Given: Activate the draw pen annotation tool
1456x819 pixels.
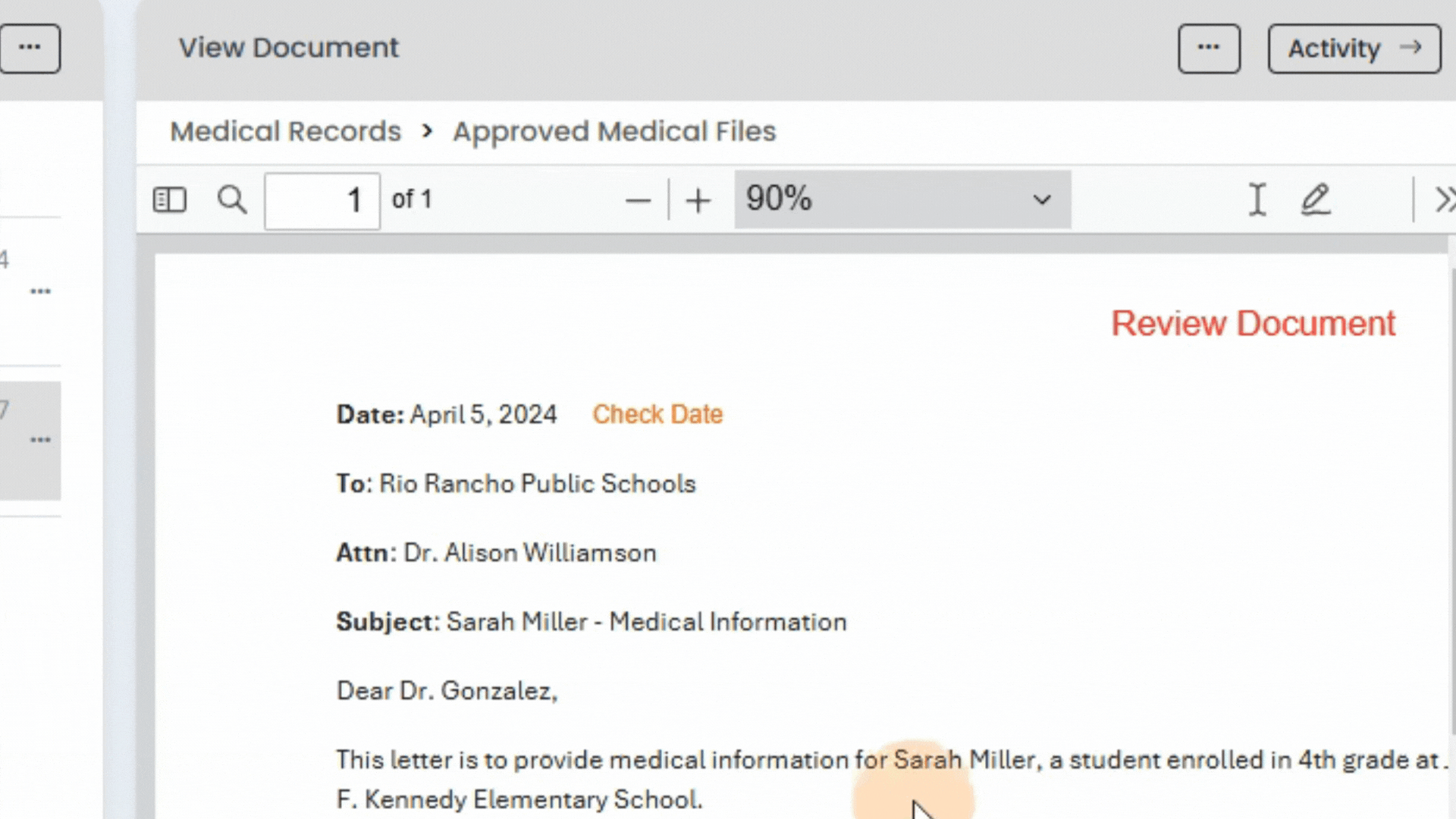Looking at the screenshot, I should pyautogui.click(x=1316, y=200).
